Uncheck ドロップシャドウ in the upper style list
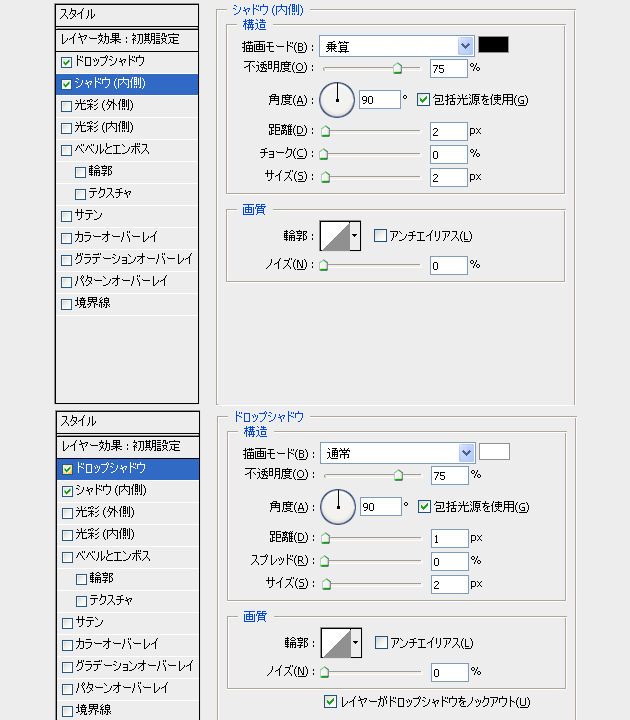This screenshot has width=630, height=720. (67, 62)
